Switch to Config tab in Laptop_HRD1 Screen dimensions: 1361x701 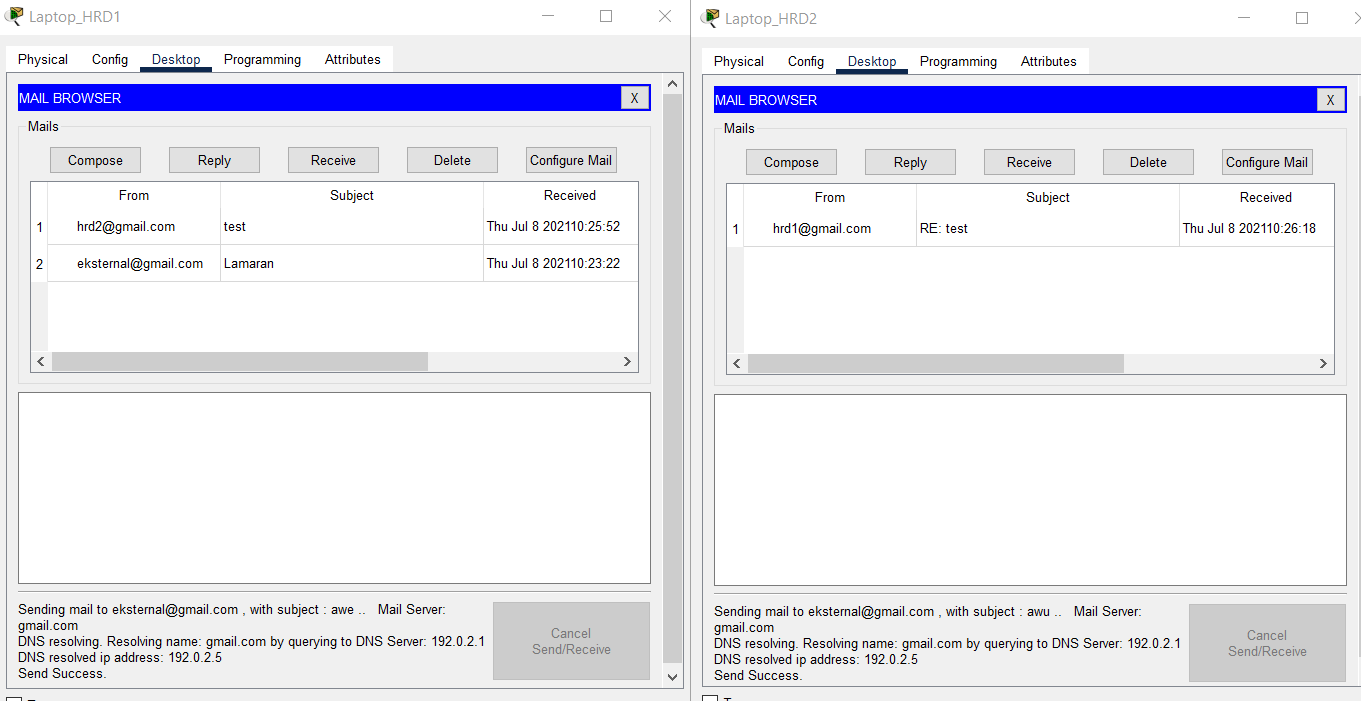point(110,60)
